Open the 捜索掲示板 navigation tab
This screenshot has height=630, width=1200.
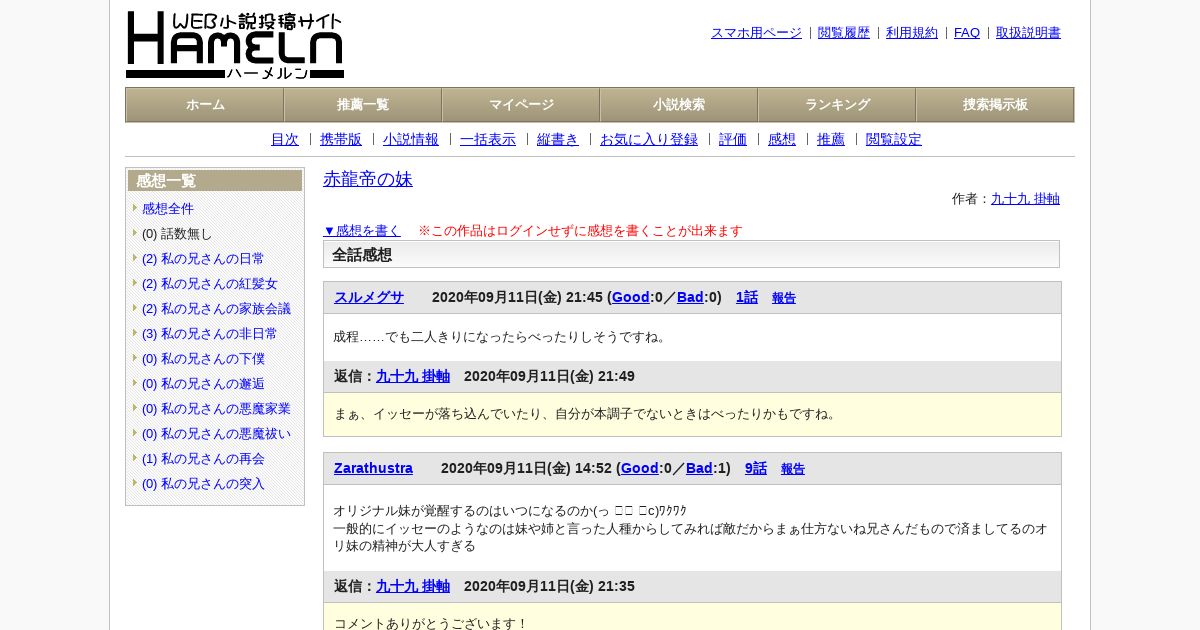point(995,104)
